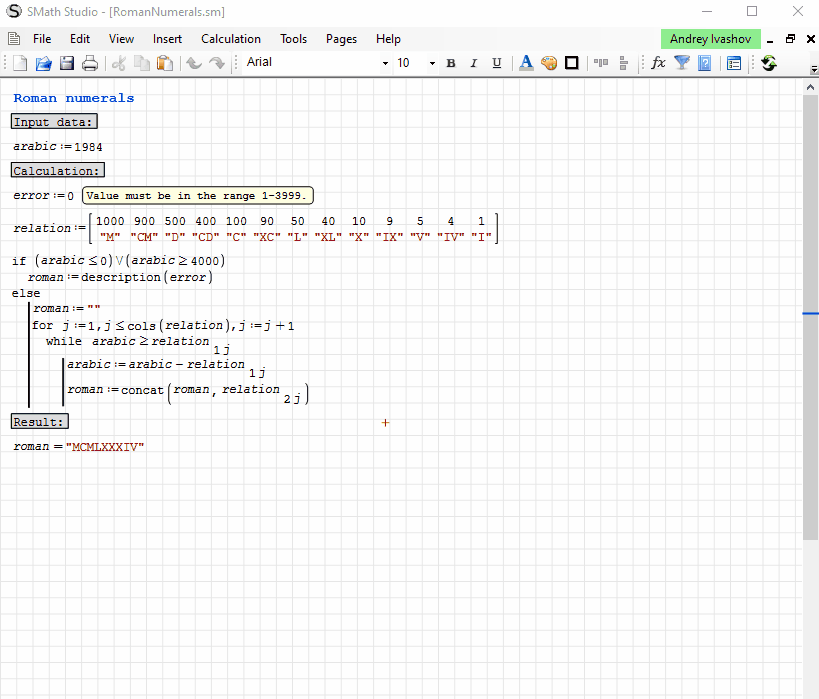Toggle Underline formatting
Image resolution: width=819 pixels, height=699 pixels.
tap(494, 63)
